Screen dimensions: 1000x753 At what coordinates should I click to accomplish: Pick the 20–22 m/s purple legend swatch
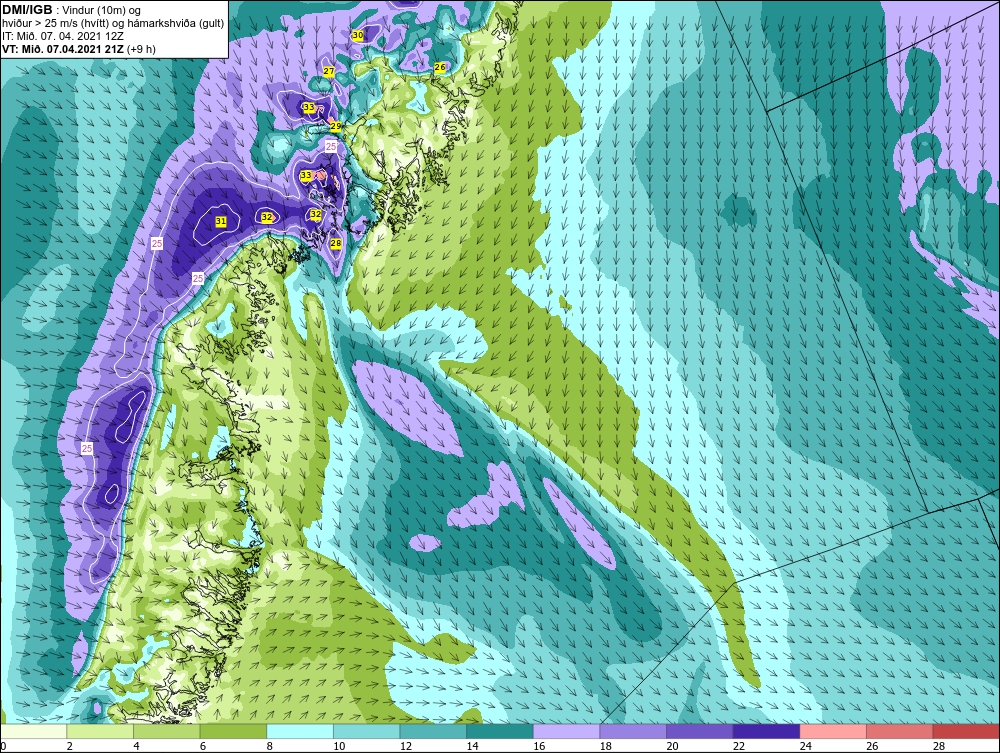[700, 731]
